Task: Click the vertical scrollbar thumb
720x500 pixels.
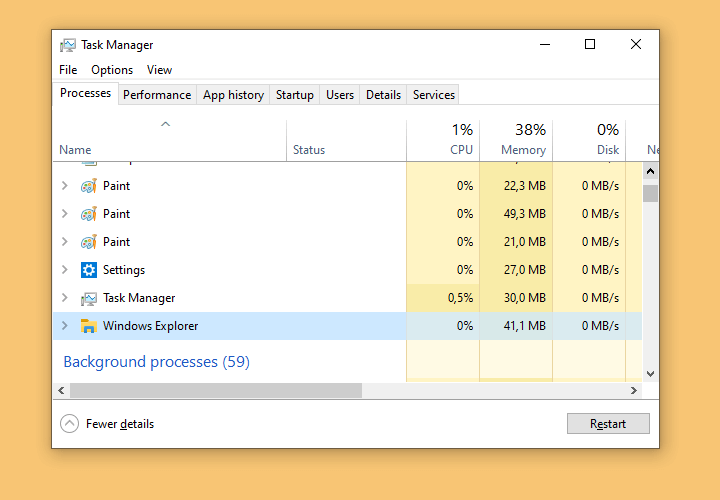Action: click(650, 193)
